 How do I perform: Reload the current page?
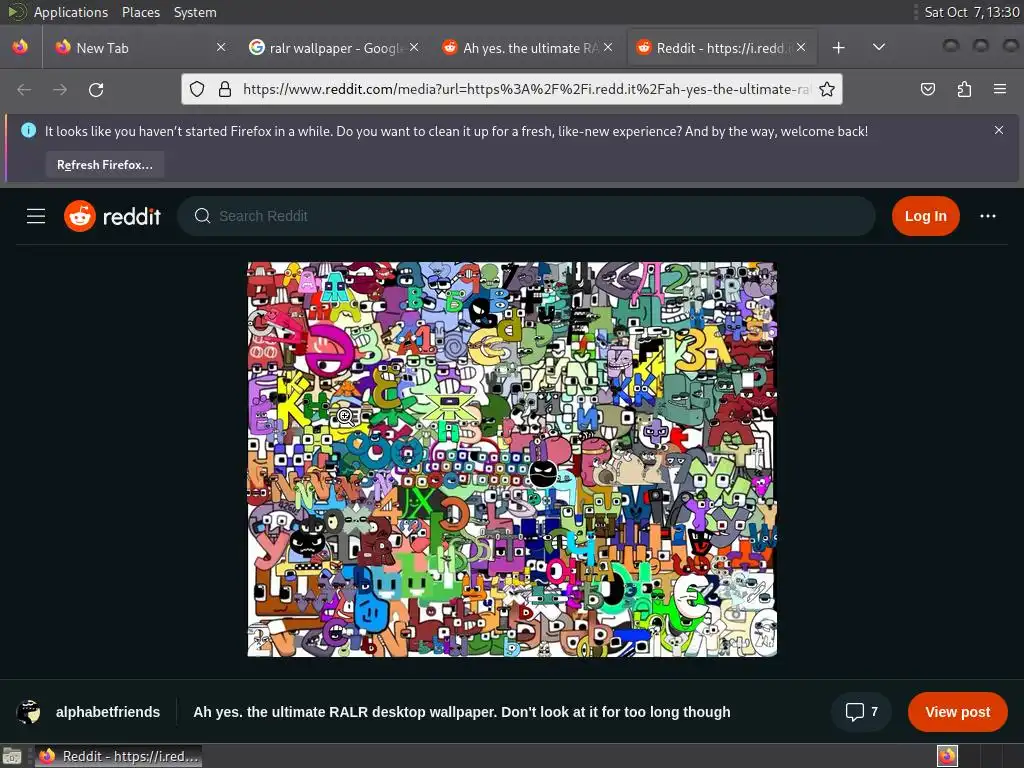coord(96,89)
